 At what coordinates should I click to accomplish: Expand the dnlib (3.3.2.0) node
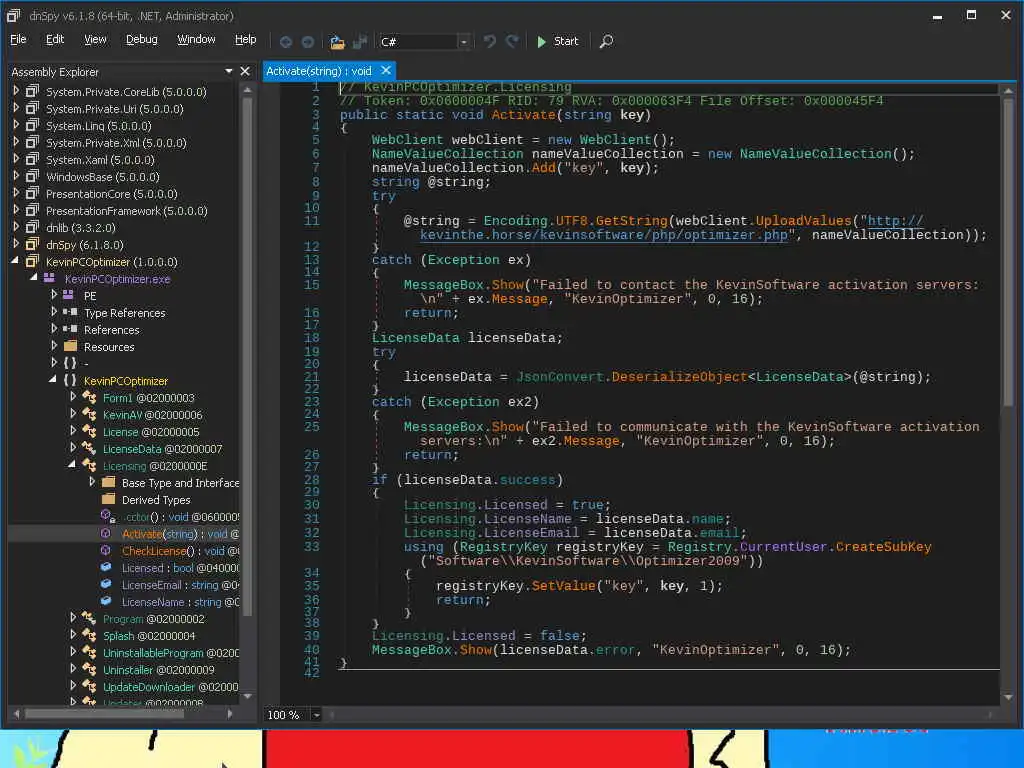16,227
